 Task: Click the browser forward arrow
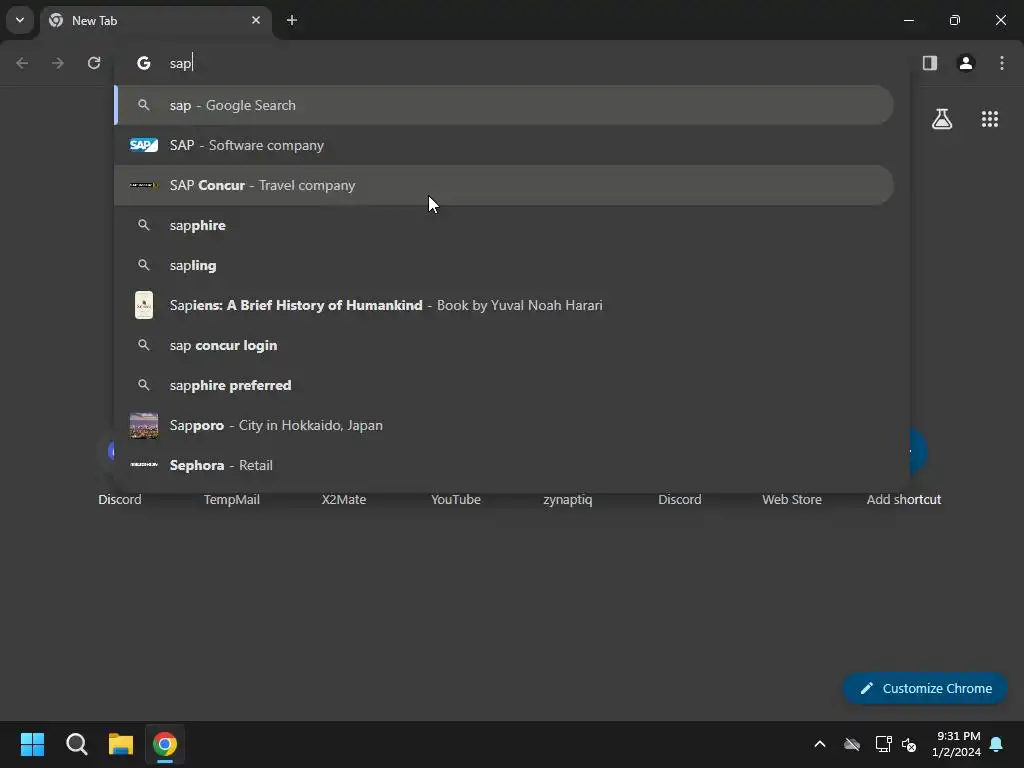tap(58, 63)
